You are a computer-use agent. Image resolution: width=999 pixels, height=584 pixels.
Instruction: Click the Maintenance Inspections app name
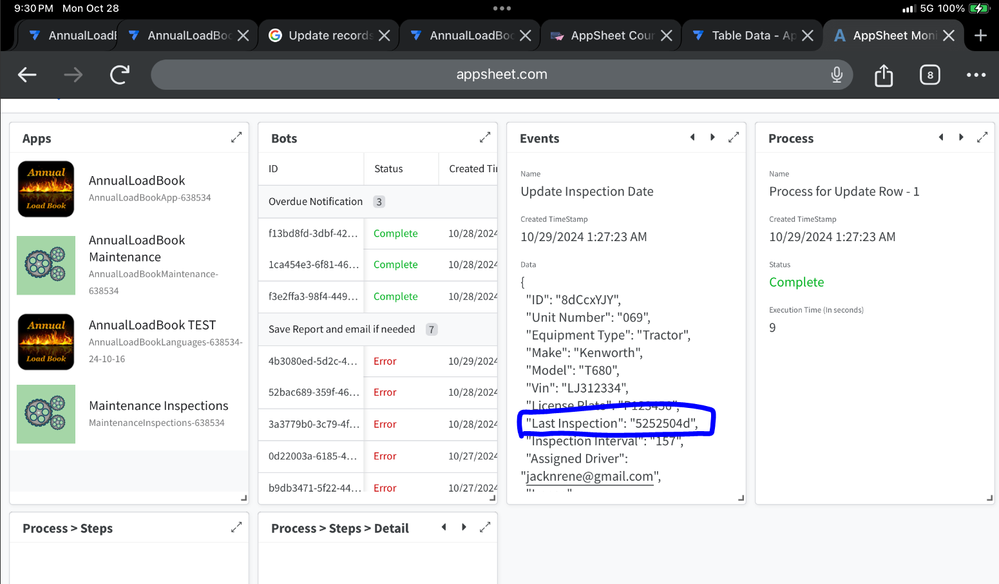pos(159,406)
